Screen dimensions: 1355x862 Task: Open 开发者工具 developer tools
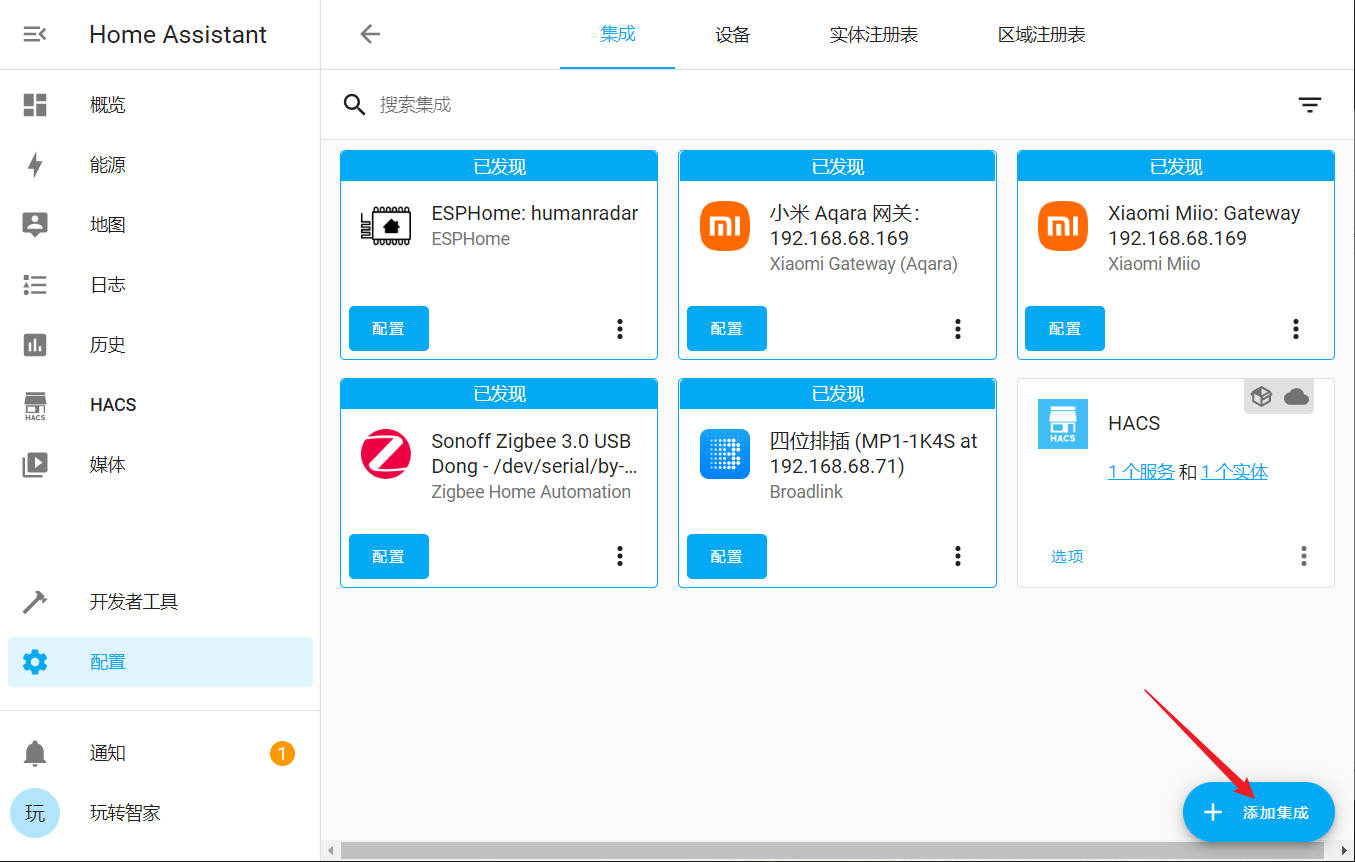(x=160, y=602)
